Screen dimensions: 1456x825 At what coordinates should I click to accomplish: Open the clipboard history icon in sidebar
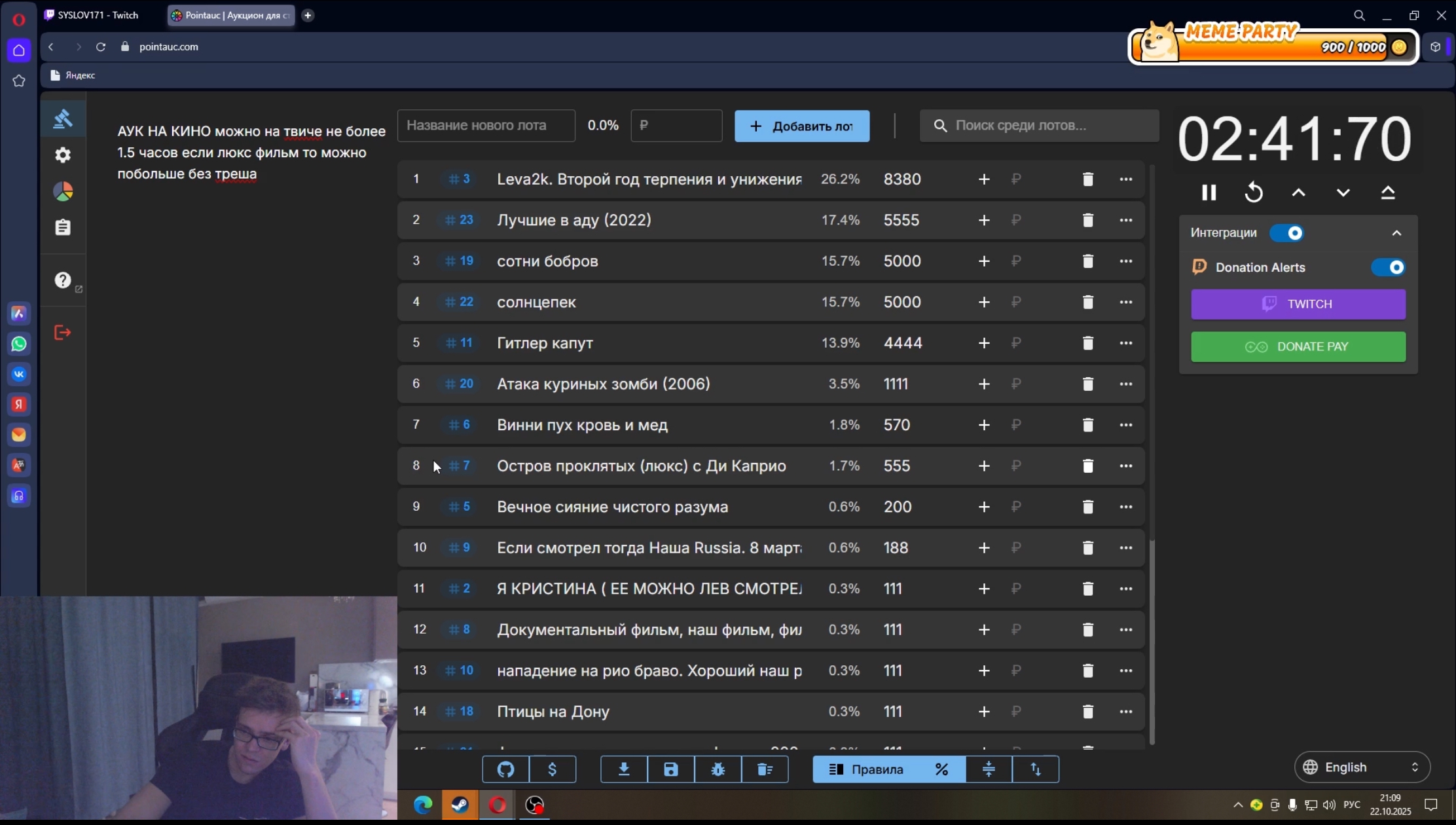[63, 227]
